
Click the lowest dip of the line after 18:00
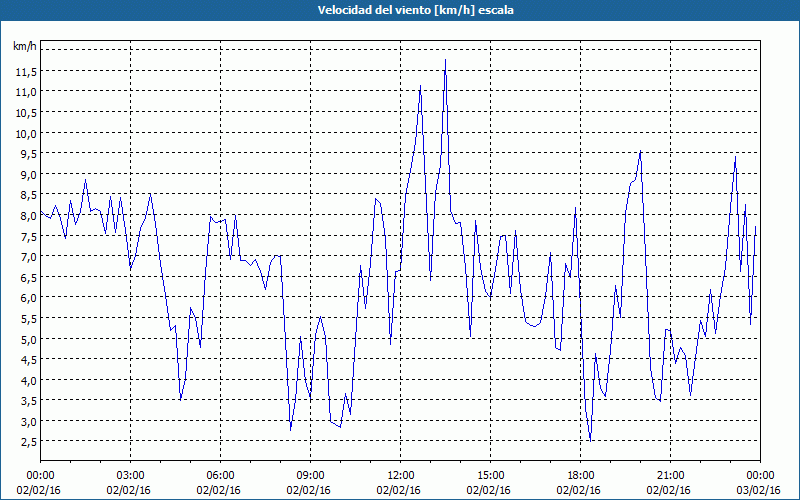coord(590,441)
